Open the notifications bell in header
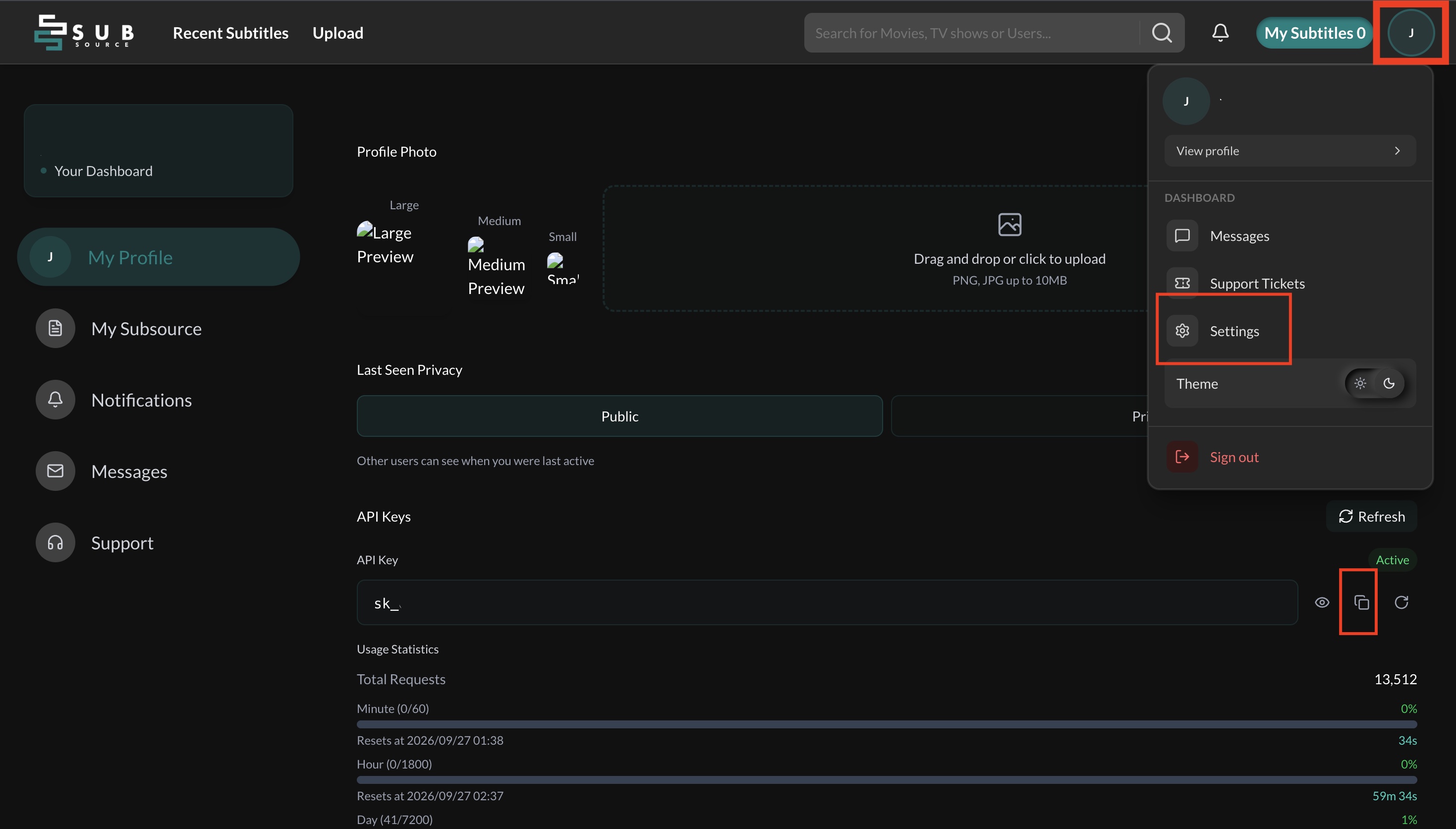 1220,33
